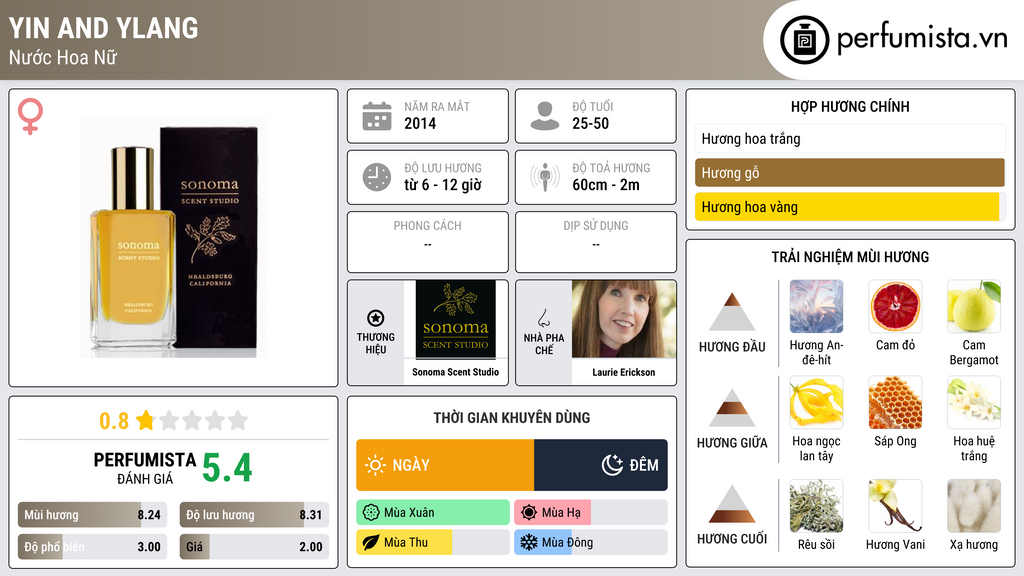
Task: Select the Cam Bergamot note image
Action: coord(974,306)
